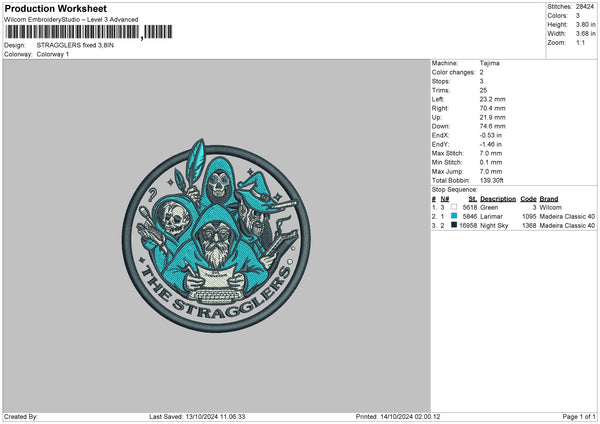Click the Night Sky thread color swatch
The image size is (600, 424).
coord(454,225)
